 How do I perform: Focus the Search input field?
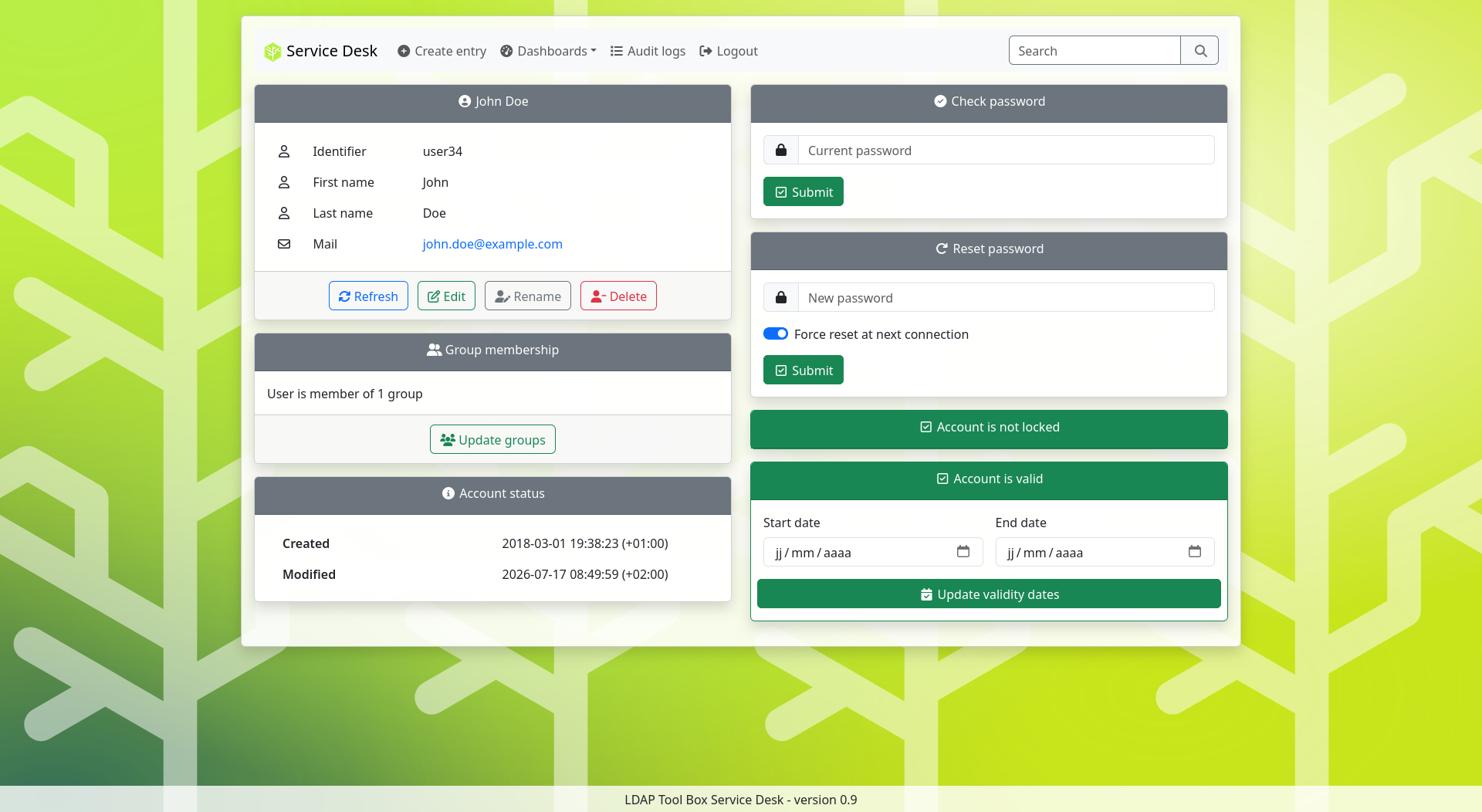point(1095,51)
